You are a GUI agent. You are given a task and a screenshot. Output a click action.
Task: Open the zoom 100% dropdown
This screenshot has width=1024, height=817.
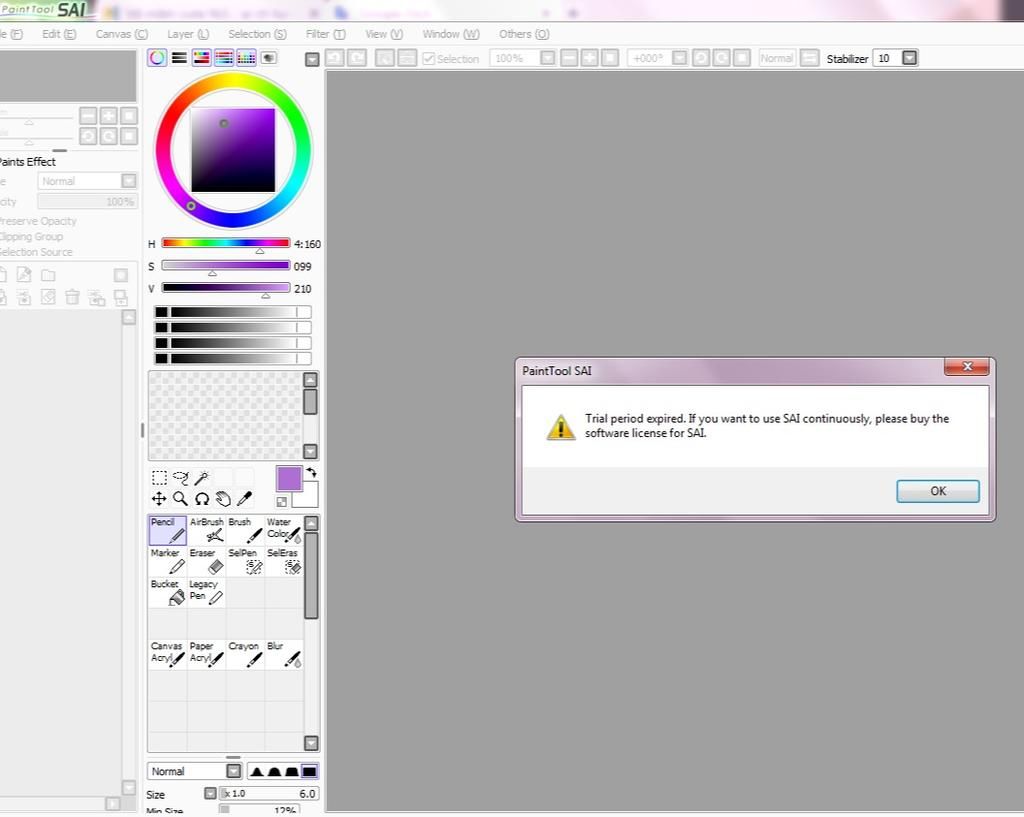(x=548, y=58)
